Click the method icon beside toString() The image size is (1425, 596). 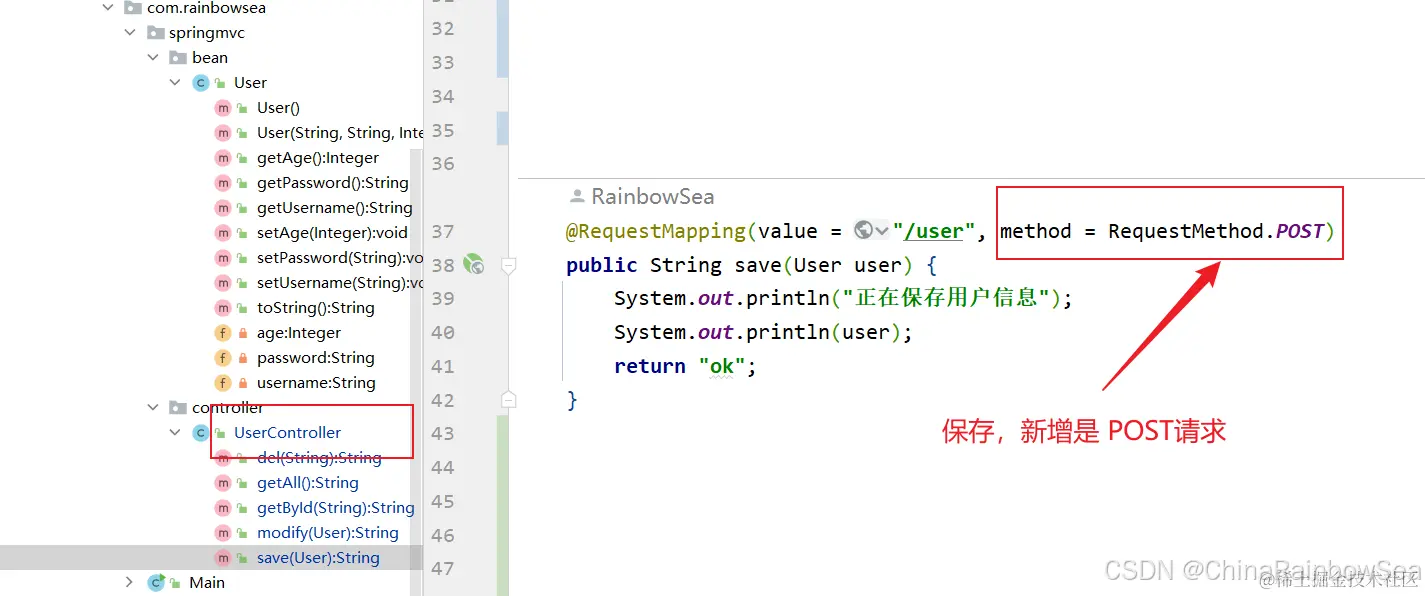coord(223,308)
